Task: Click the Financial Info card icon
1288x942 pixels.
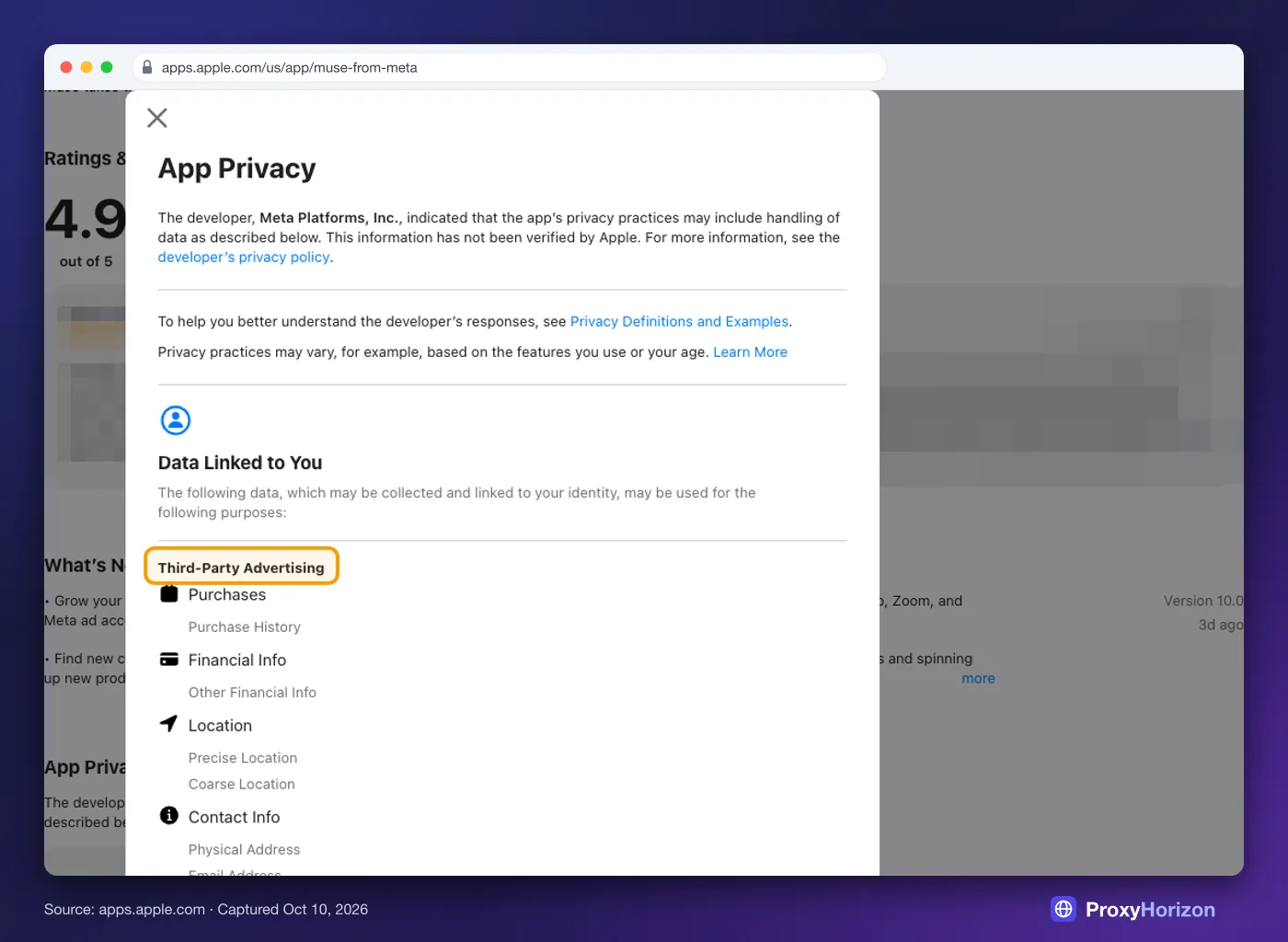Action: pos(169,659)
